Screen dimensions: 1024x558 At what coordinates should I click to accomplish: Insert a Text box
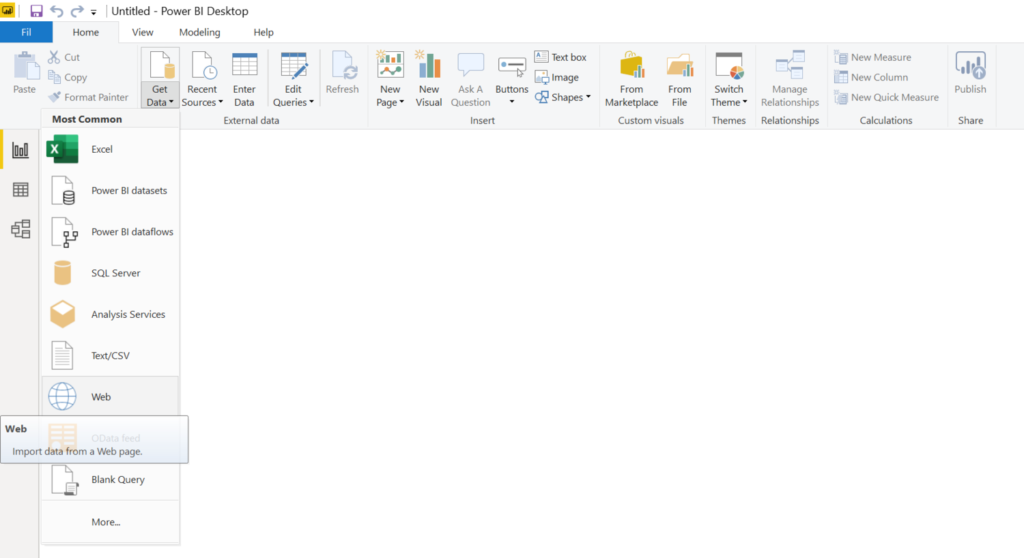[560, 57]
